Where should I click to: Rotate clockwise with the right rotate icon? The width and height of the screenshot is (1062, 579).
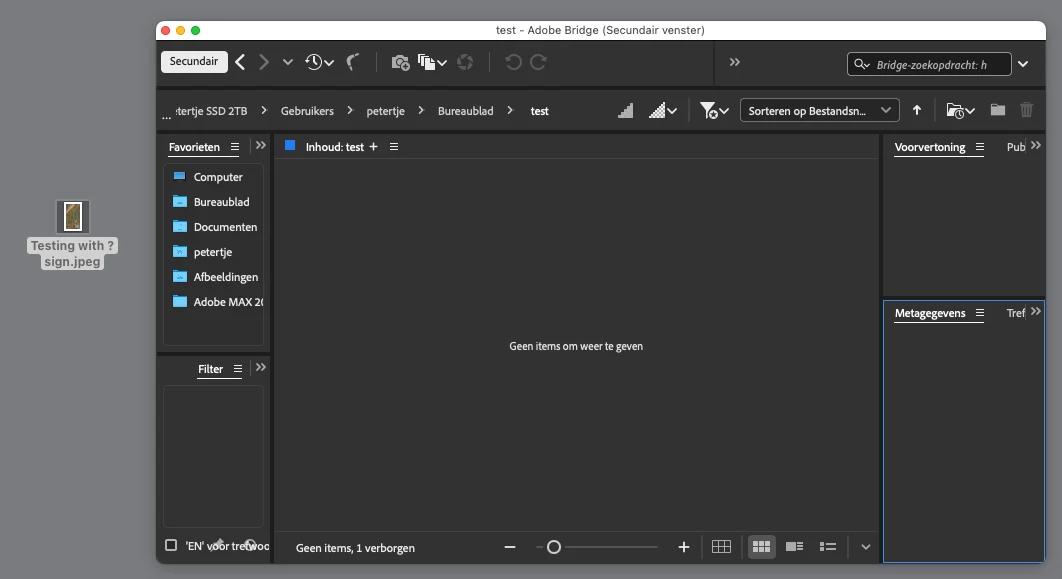538,62
